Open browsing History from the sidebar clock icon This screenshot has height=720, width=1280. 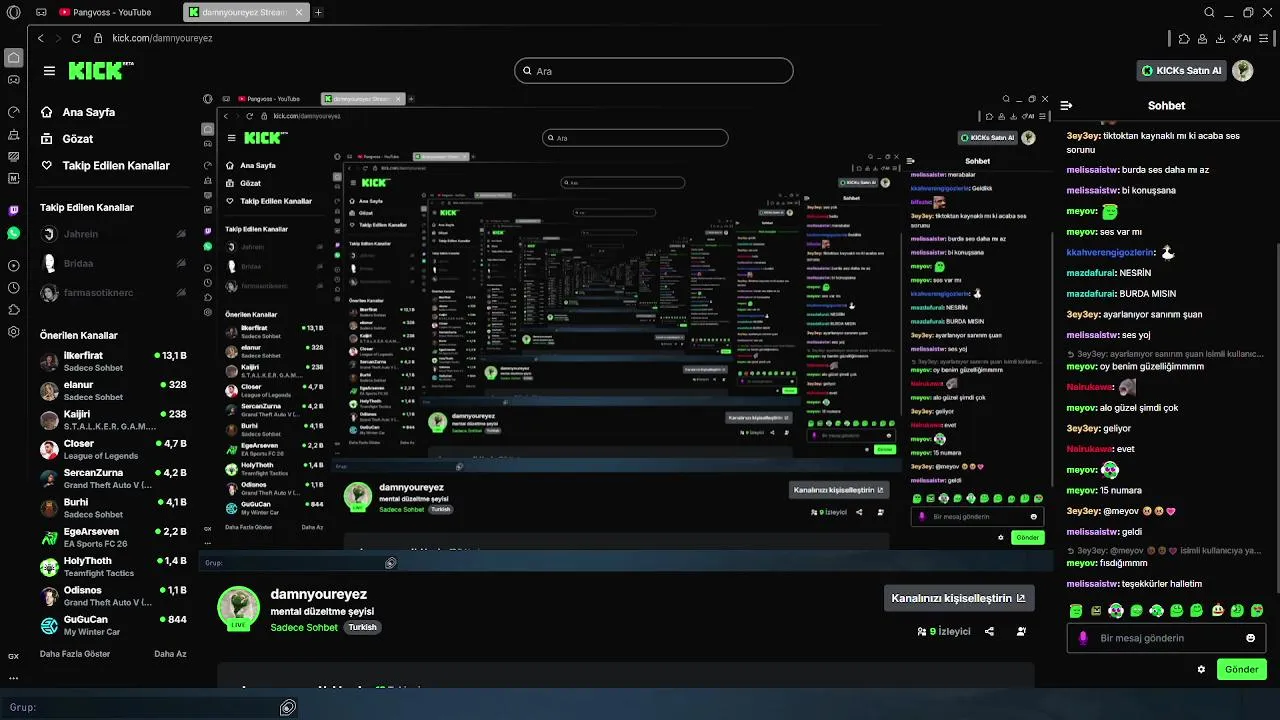[13, 288]
